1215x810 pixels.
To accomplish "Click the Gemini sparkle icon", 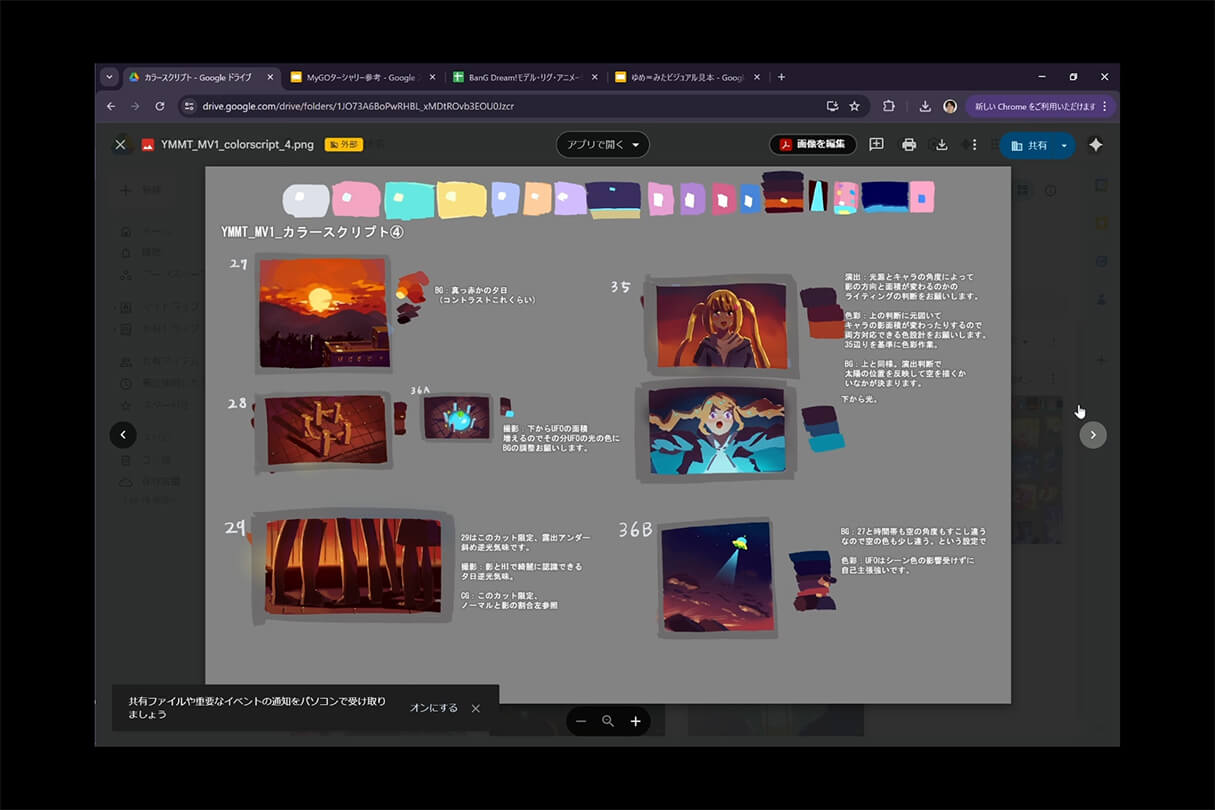I will [x=1095, y=145].
